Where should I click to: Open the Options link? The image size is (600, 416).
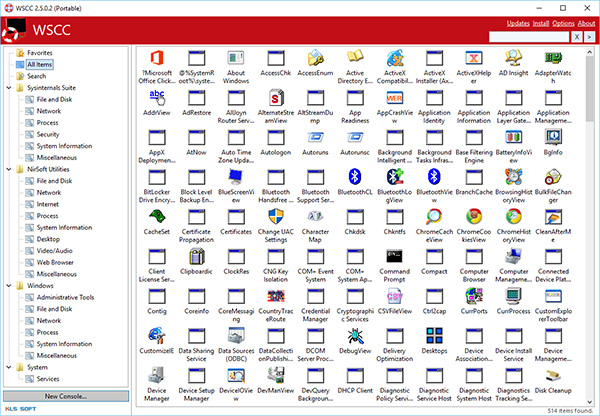[563, 23]
